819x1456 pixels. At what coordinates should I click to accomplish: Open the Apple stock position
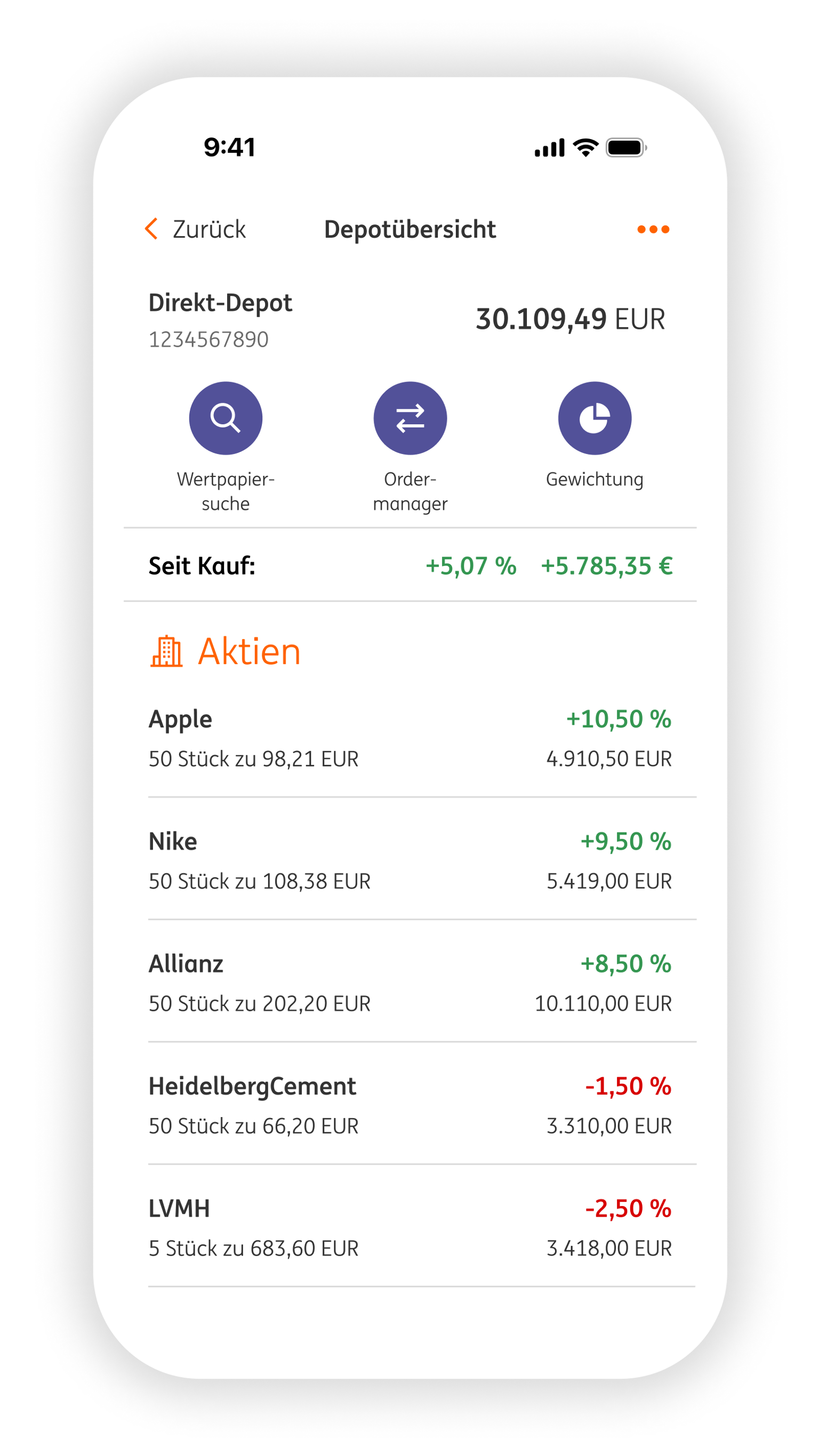pyautogui.click(x=410, y=738)
